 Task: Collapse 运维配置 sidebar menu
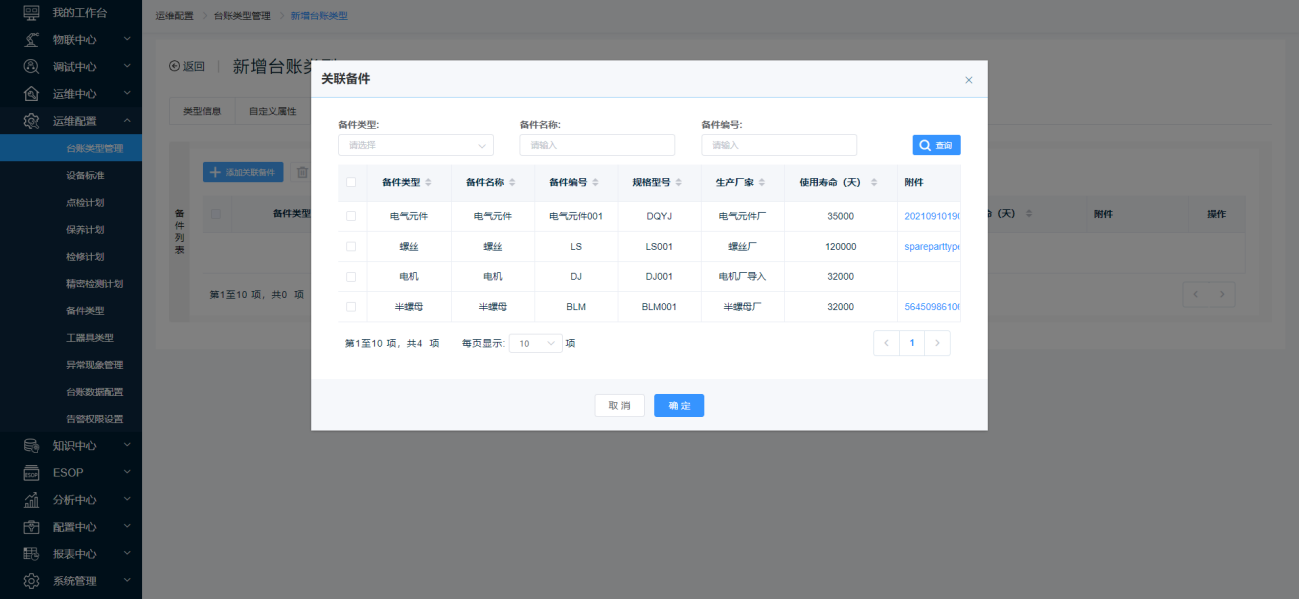click(x=127, y=121)
